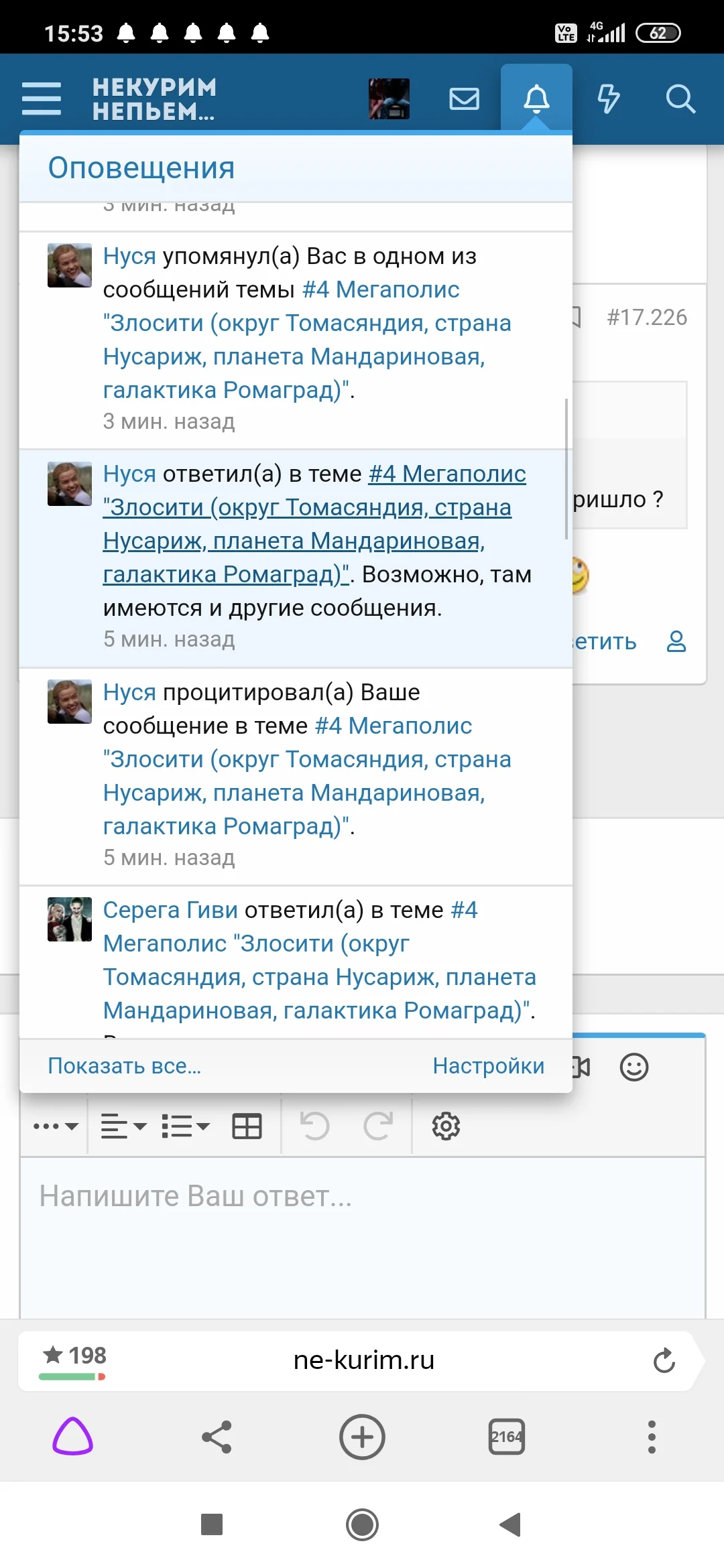Open Серега Гиви's profile link
Screen dimensions: 724x1568
(x=170, y=910)
